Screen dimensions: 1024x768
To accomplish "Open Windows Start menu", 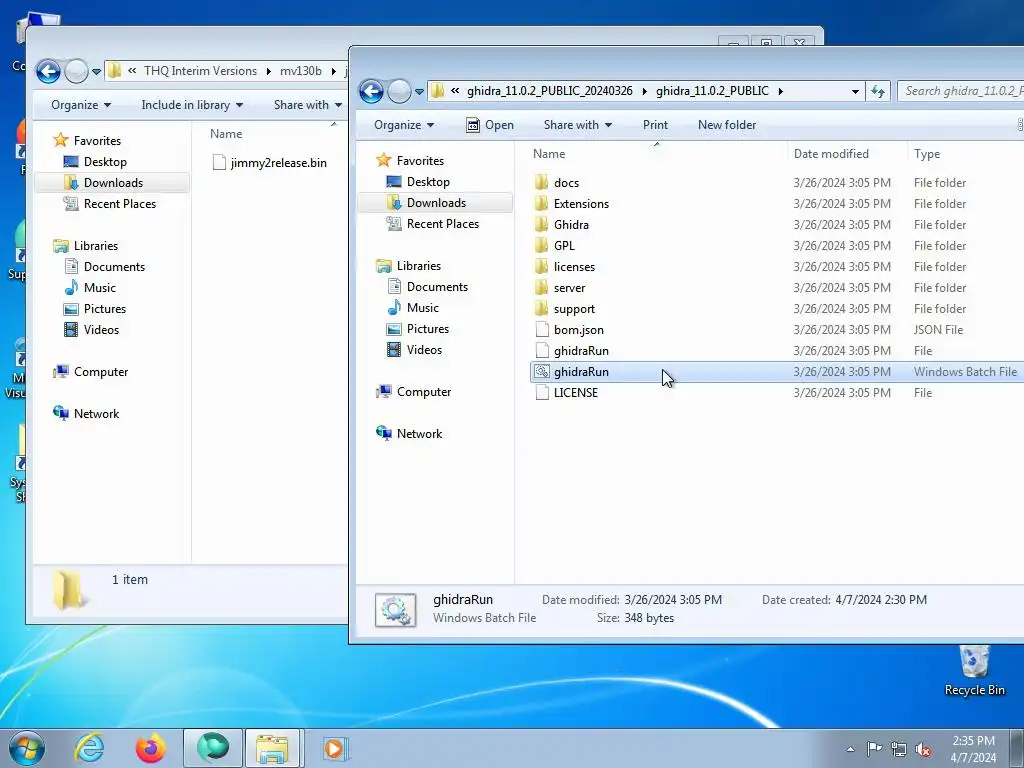I will [x=27, y=748].
